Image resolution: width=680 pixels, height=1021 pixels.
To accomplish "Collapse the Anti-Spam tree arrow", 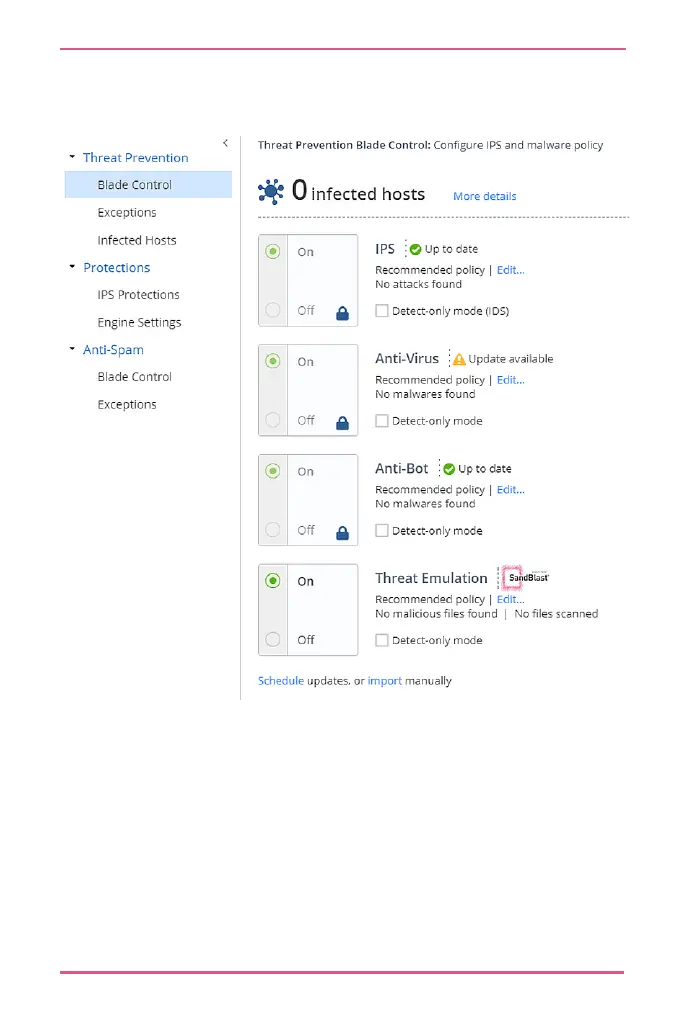I will coord(72,349).
